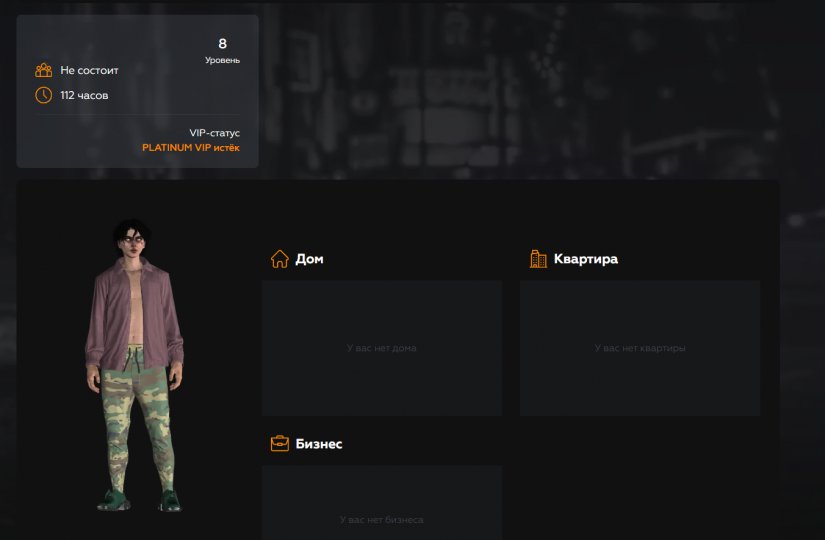The height and width of the screenshot is (540, 825).
Task: Click the character's camouflage pants
Action: tap(132, 420)
